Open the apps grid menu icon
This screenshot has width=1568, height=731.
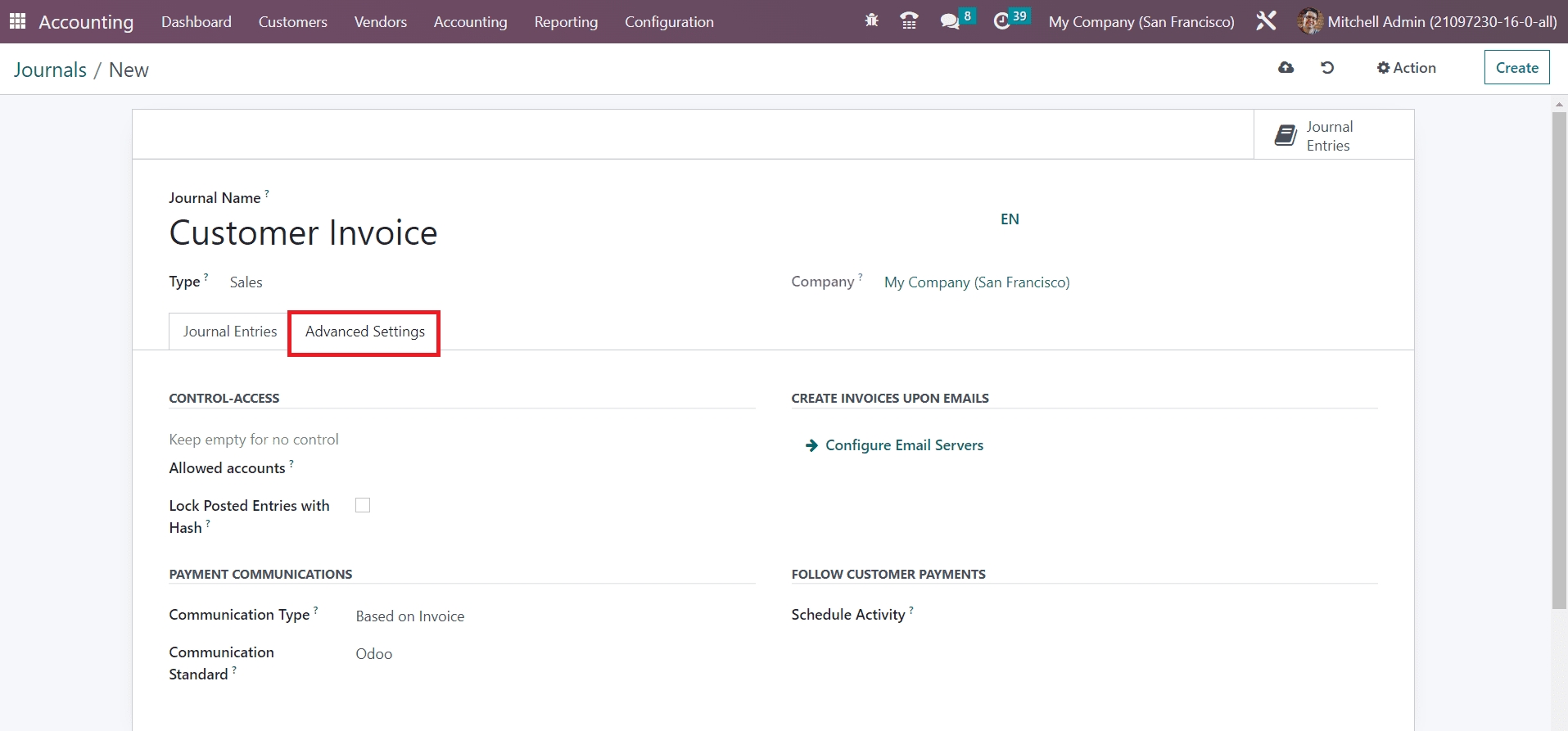coord(17,21)
